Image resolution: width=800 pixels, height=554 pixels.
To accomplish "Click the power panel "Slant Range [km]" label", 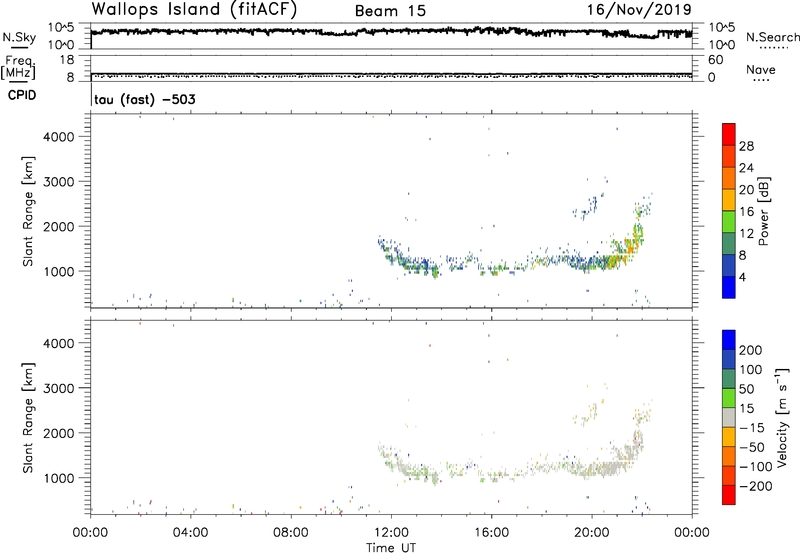I will click(28, 211).
